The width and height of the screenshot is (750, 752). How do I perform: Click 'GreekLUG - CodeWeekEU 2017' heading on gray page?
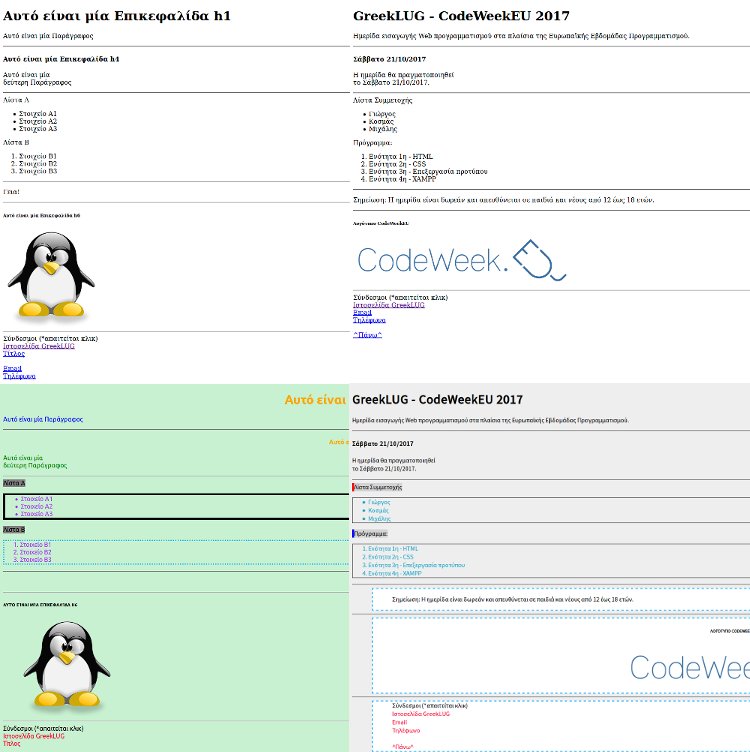(x=437, y=400)
